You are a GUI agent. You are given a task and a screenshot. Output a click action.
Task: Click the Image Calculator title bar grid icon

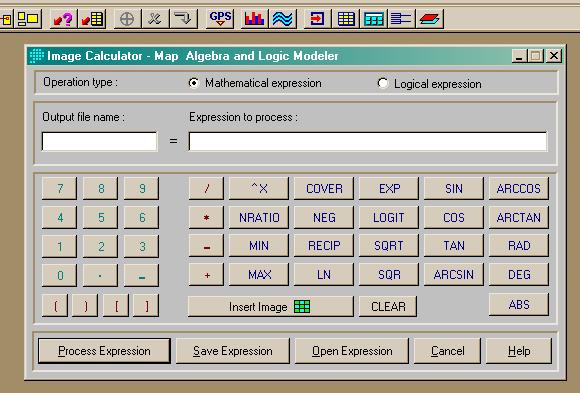coord(37,56)
